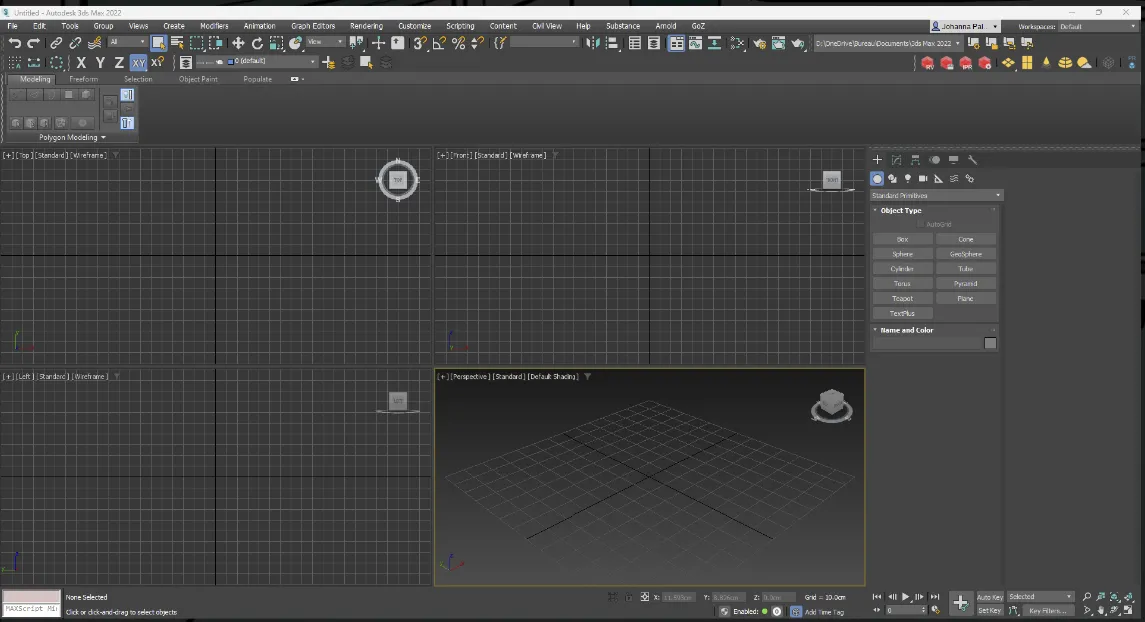The height and width of the screenshot is (622, 1145).
Task: Restrict transform to X axis
Action: pyautogui.click(x=81, y=63)
